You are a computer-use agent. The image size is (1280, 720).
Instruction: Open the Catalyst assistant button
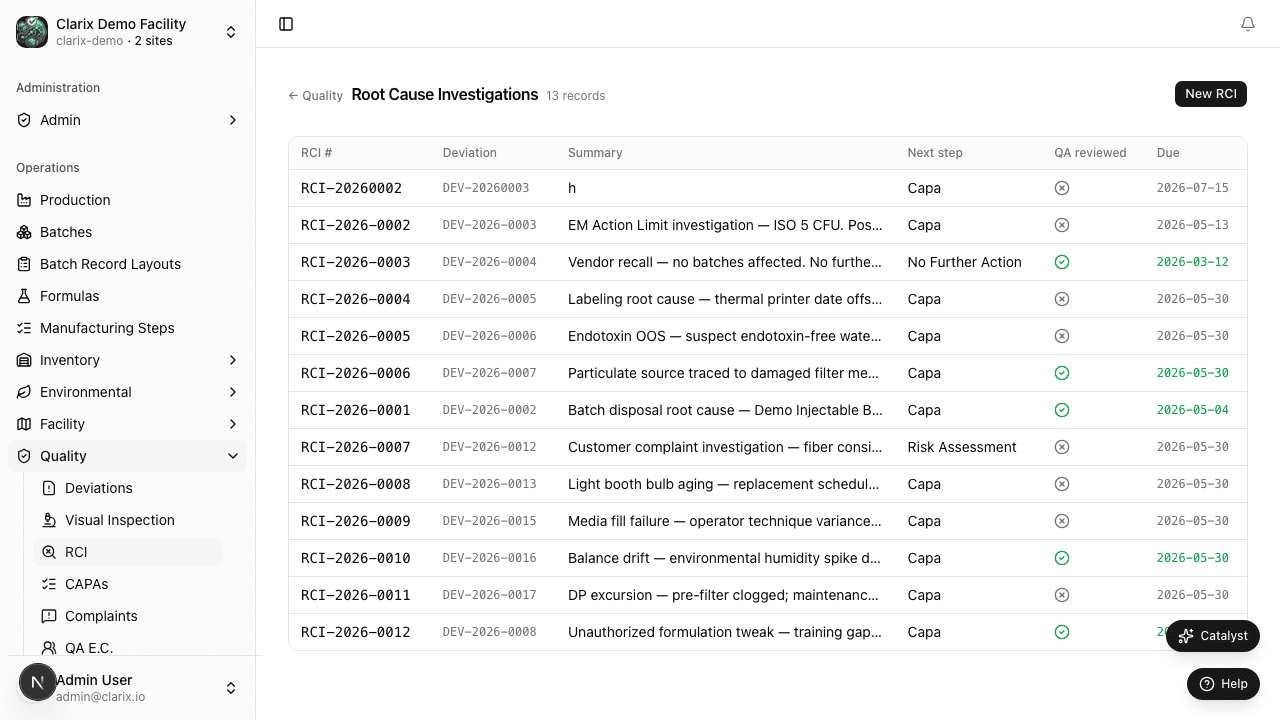click(x=1213, y=636)
